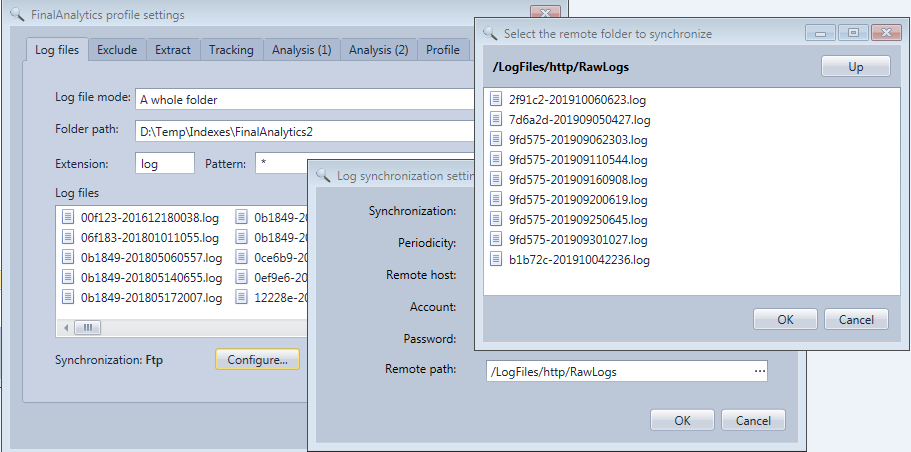Browse remote path using the ellipsis button

[x=759, y=371]
